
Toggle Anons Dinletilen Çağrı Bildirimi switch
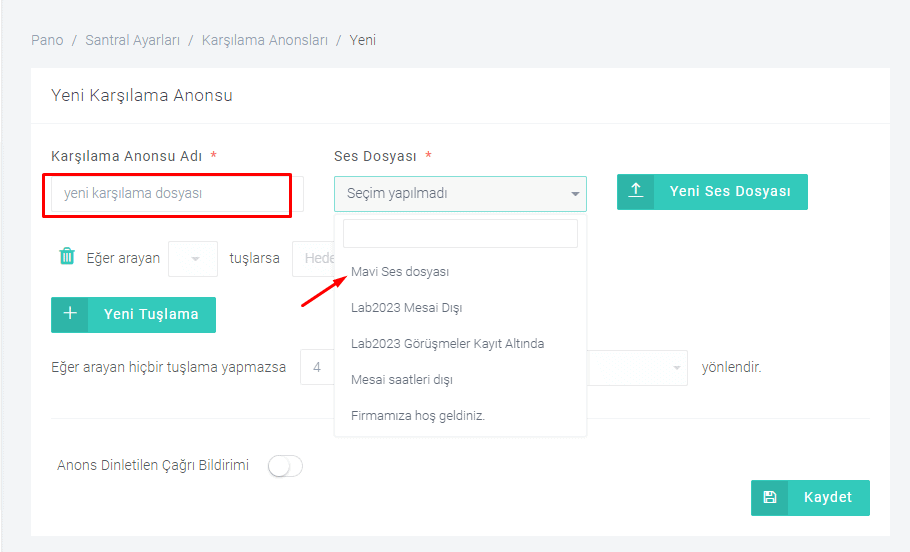285,466
